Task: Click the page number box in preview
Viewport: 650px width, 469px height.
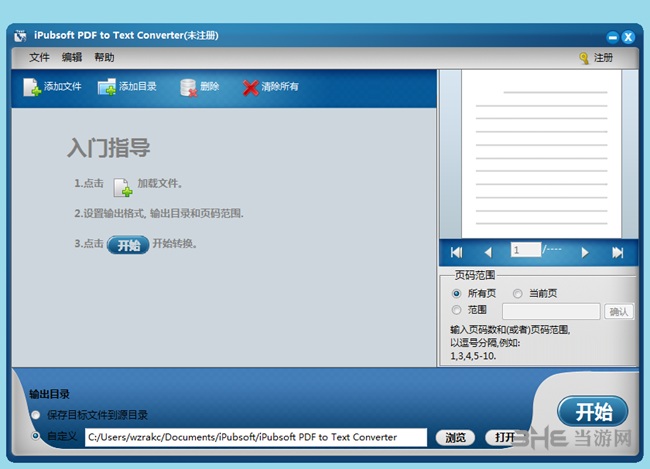Action: coord(526,250)
